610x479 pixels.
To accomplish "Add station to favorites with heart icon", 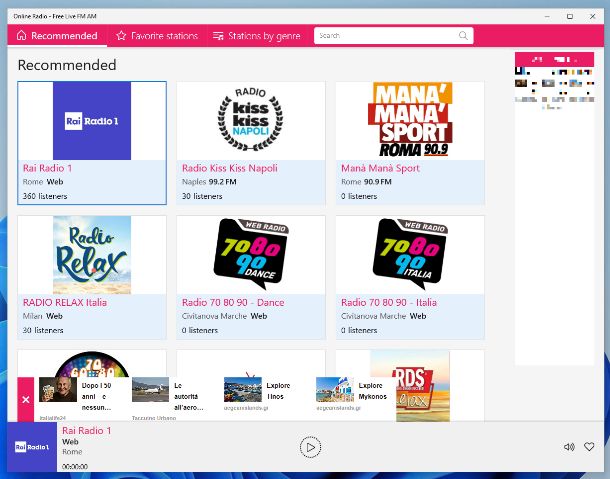I will pos(589,447).
